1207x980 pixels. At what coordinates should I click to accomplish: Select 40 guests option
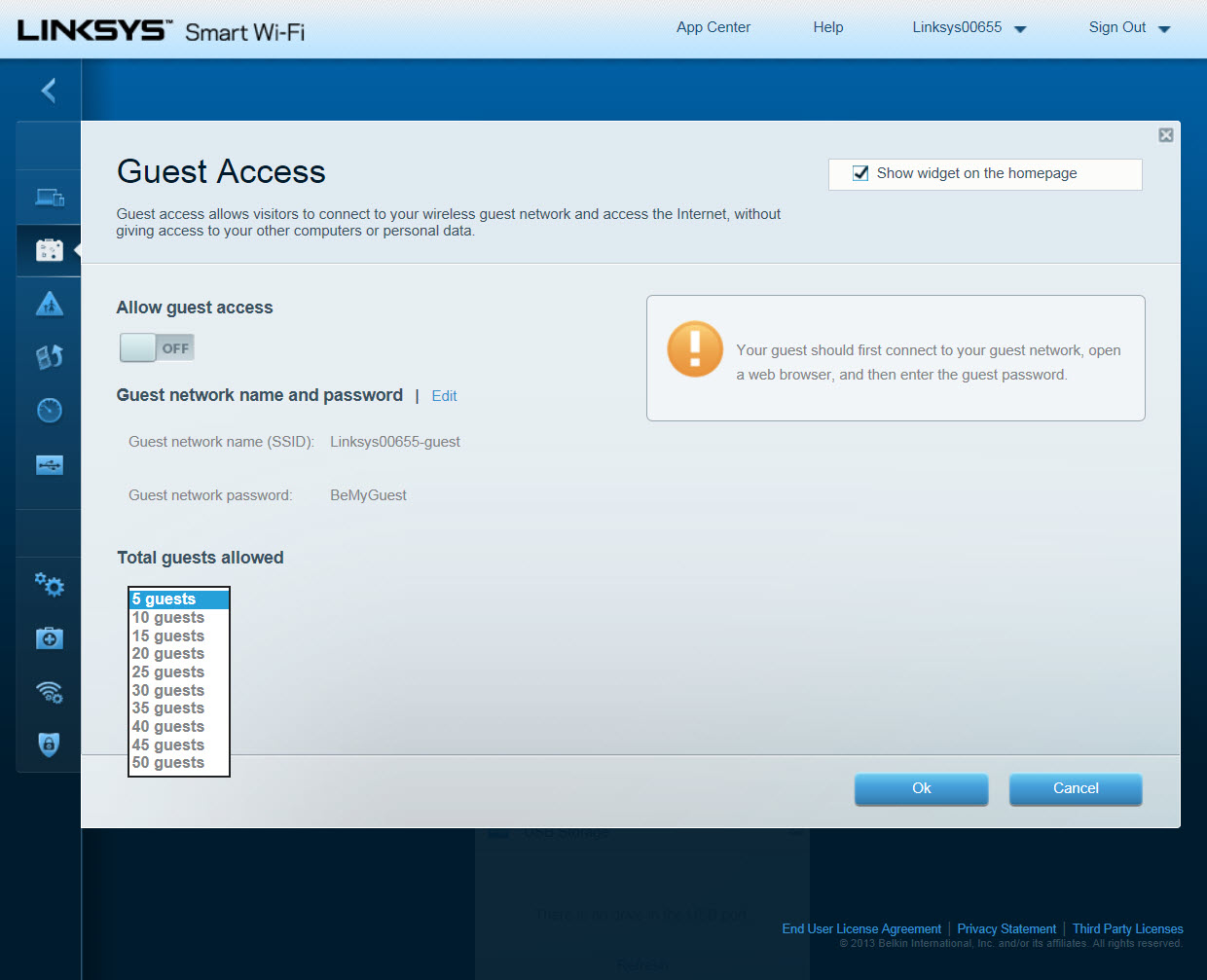[179, 727]
